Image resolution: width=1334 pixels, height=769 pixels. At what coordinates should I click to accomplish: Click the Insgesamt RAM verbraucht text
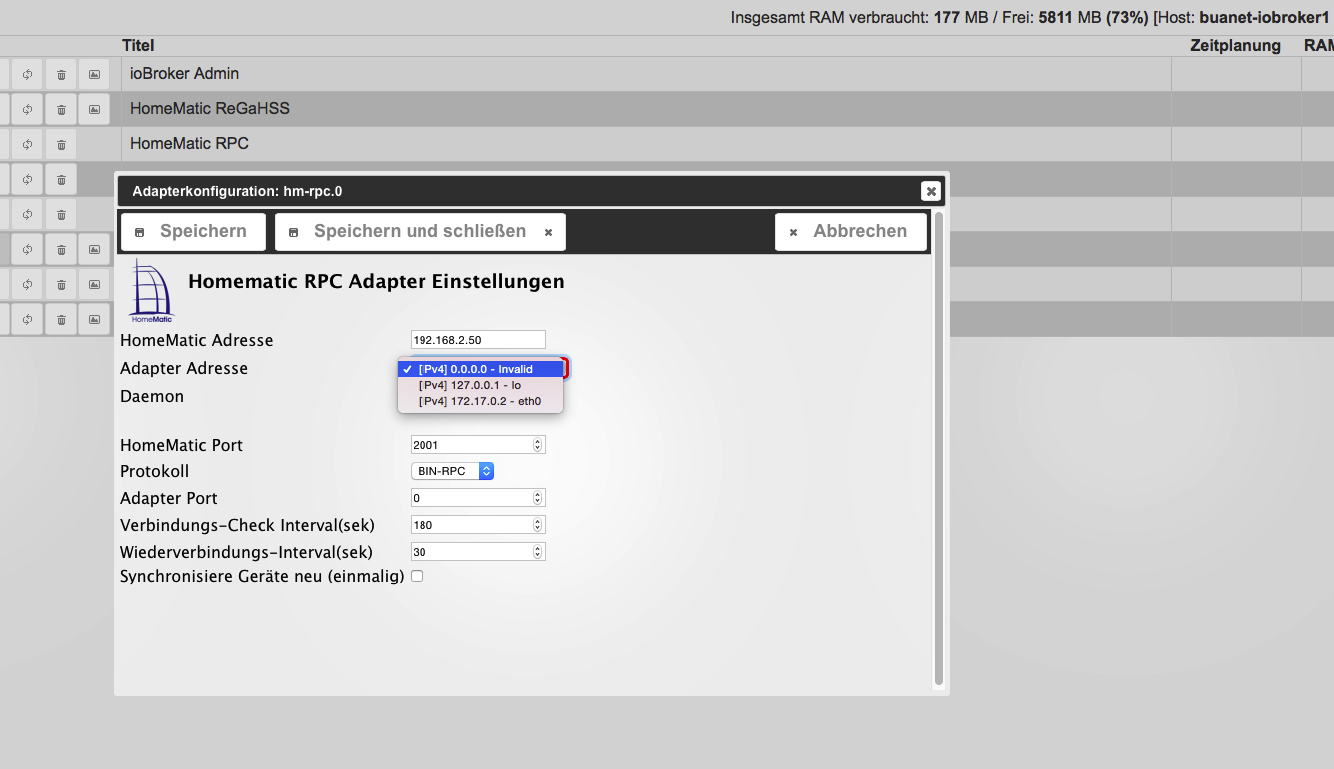click(x=830, y=18)
